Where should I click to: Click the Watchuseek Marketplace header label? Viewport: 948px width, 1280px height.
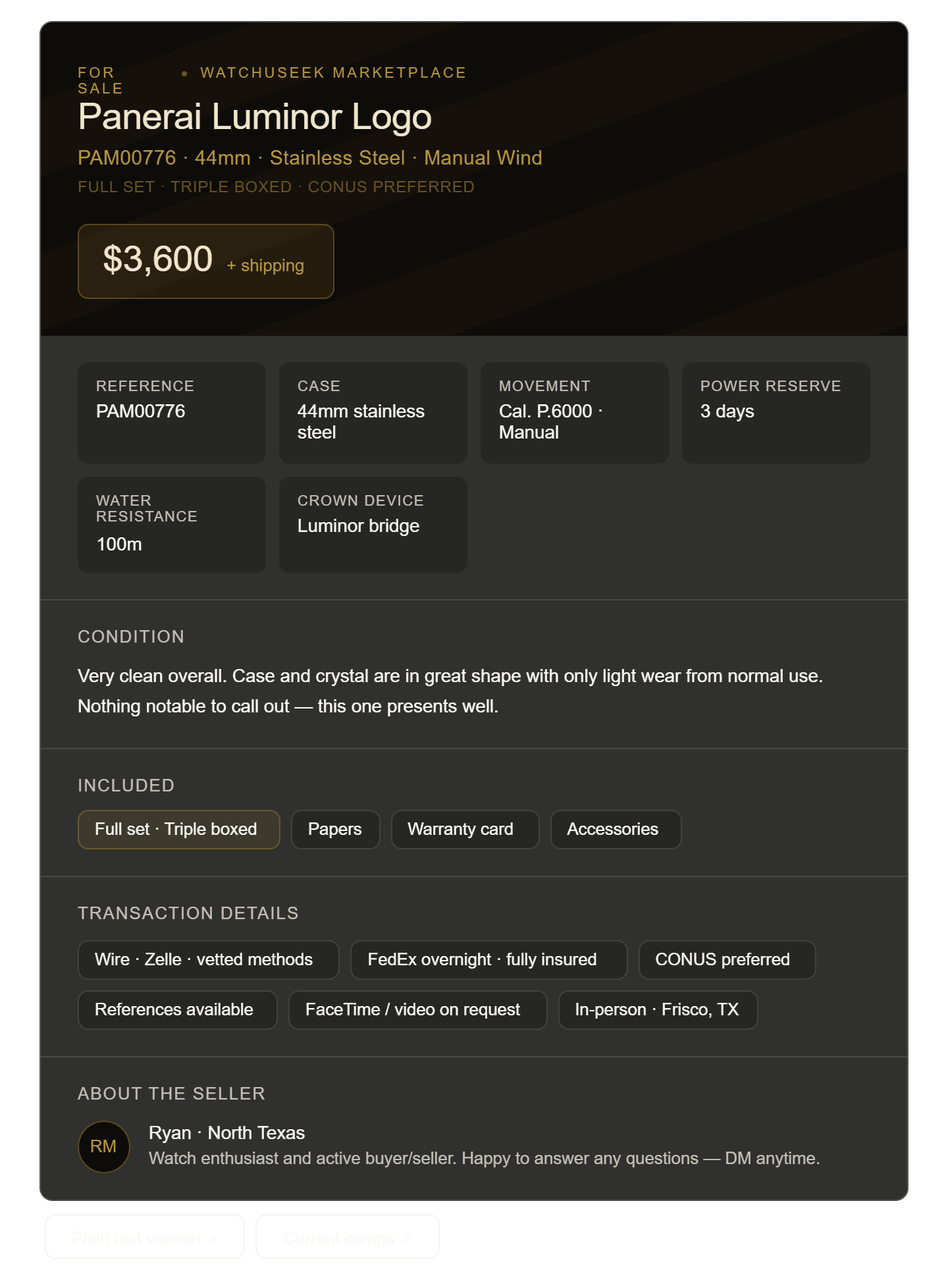(333, 73)
